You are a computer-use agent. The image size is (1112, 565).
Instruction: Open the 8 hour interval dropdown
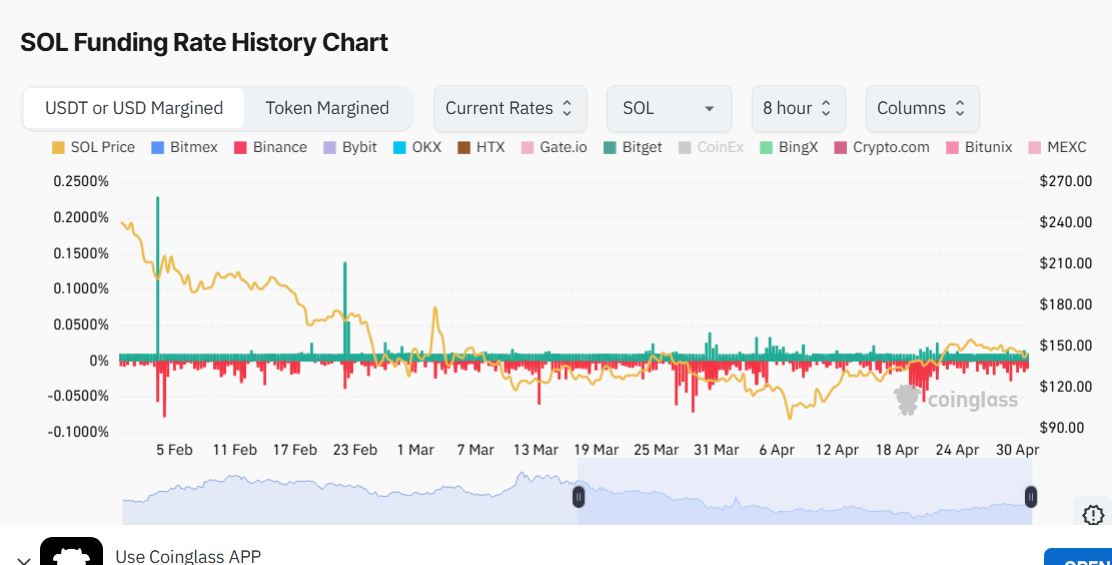(799, 108)
